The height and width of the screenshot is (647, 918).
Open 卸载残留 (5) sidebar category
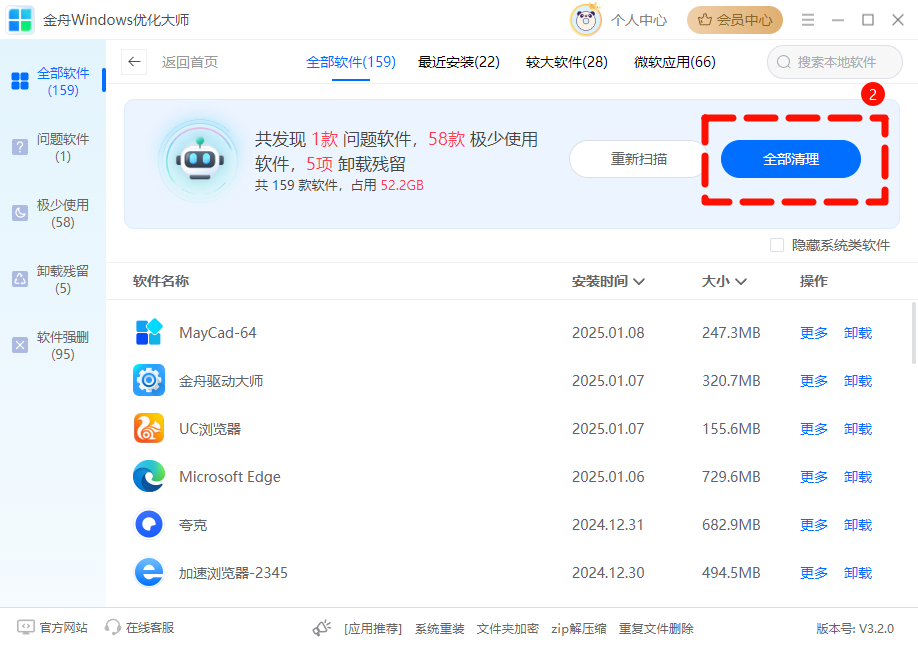(x=52, y=279)
